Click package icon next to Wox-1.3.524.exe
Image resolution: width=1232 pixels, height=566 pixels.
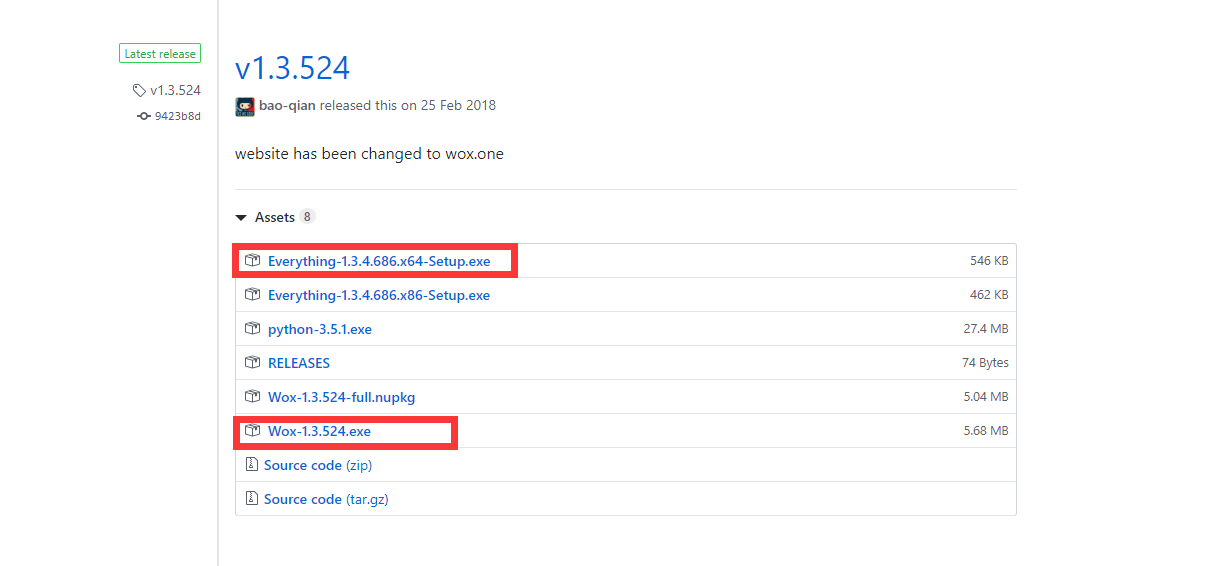[252, 431]
